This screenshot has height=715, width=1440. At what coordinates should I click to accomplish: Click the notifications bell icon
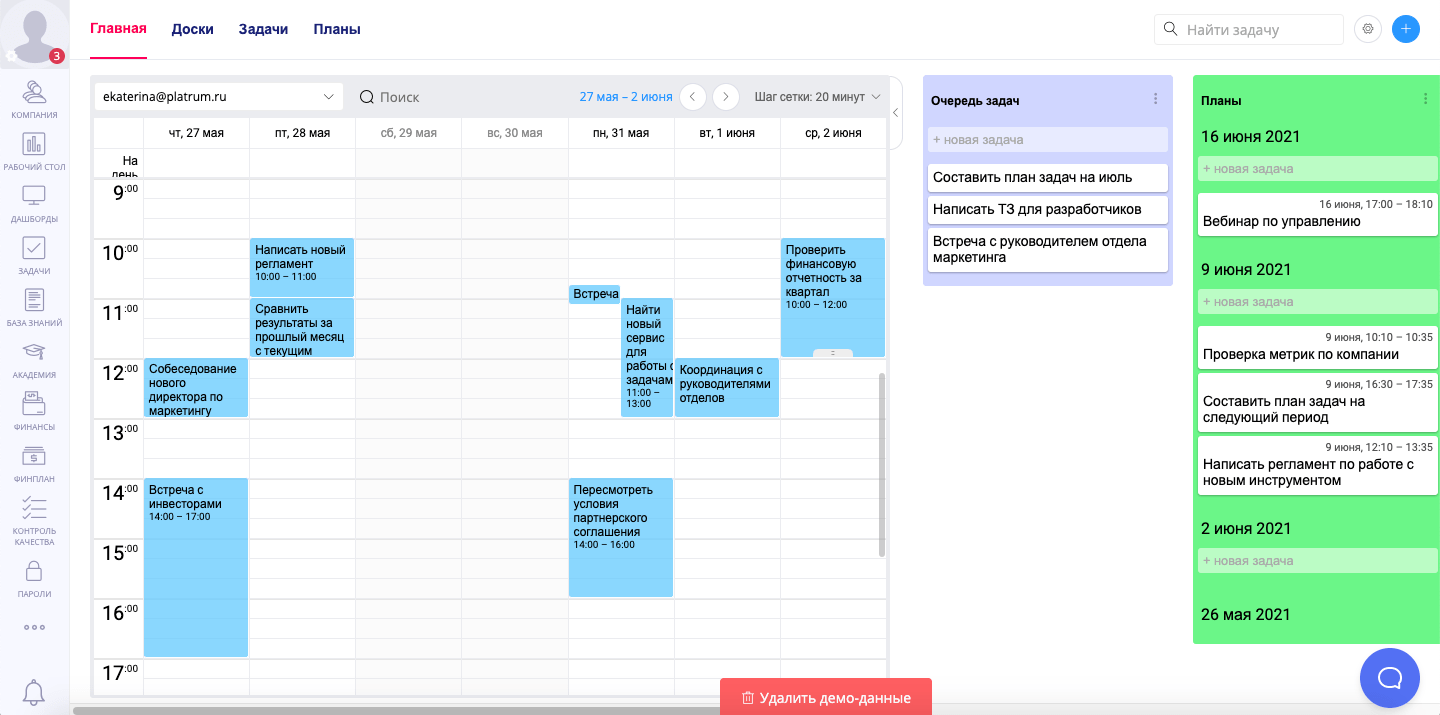pyautogui.click(x=34, y=691)
